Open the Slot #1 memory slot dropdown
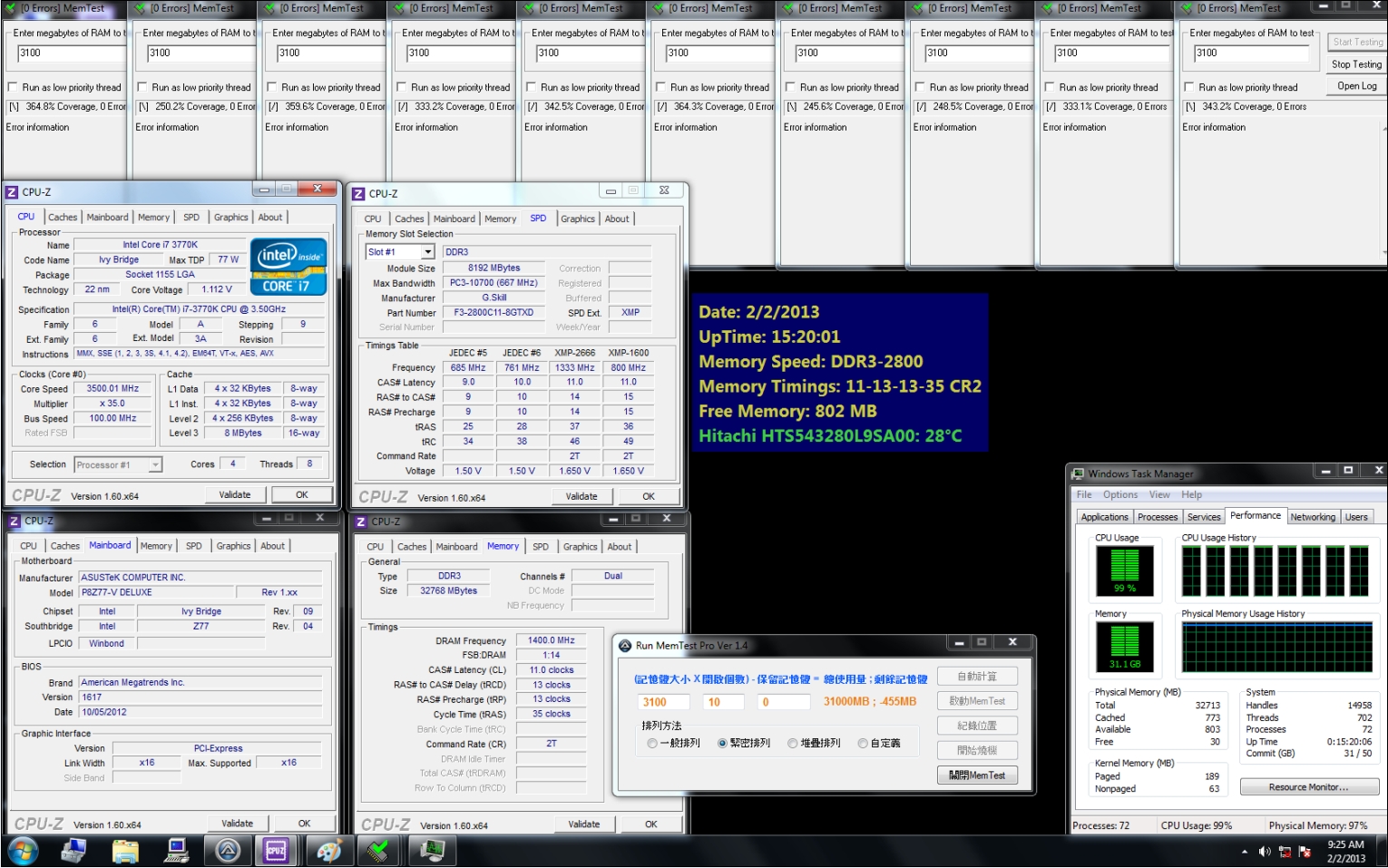 (x=427, y=252)
